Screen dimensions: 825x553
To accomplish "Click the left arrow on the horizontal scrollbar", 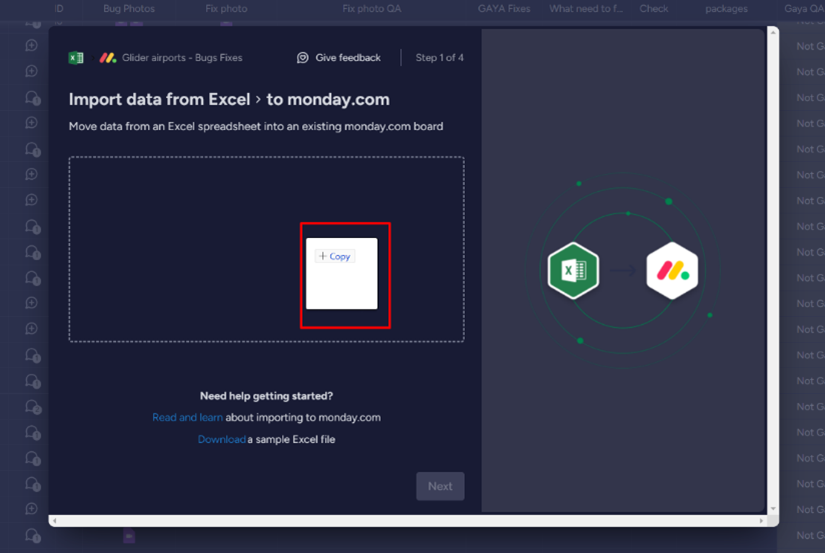I will click(55, 521).
